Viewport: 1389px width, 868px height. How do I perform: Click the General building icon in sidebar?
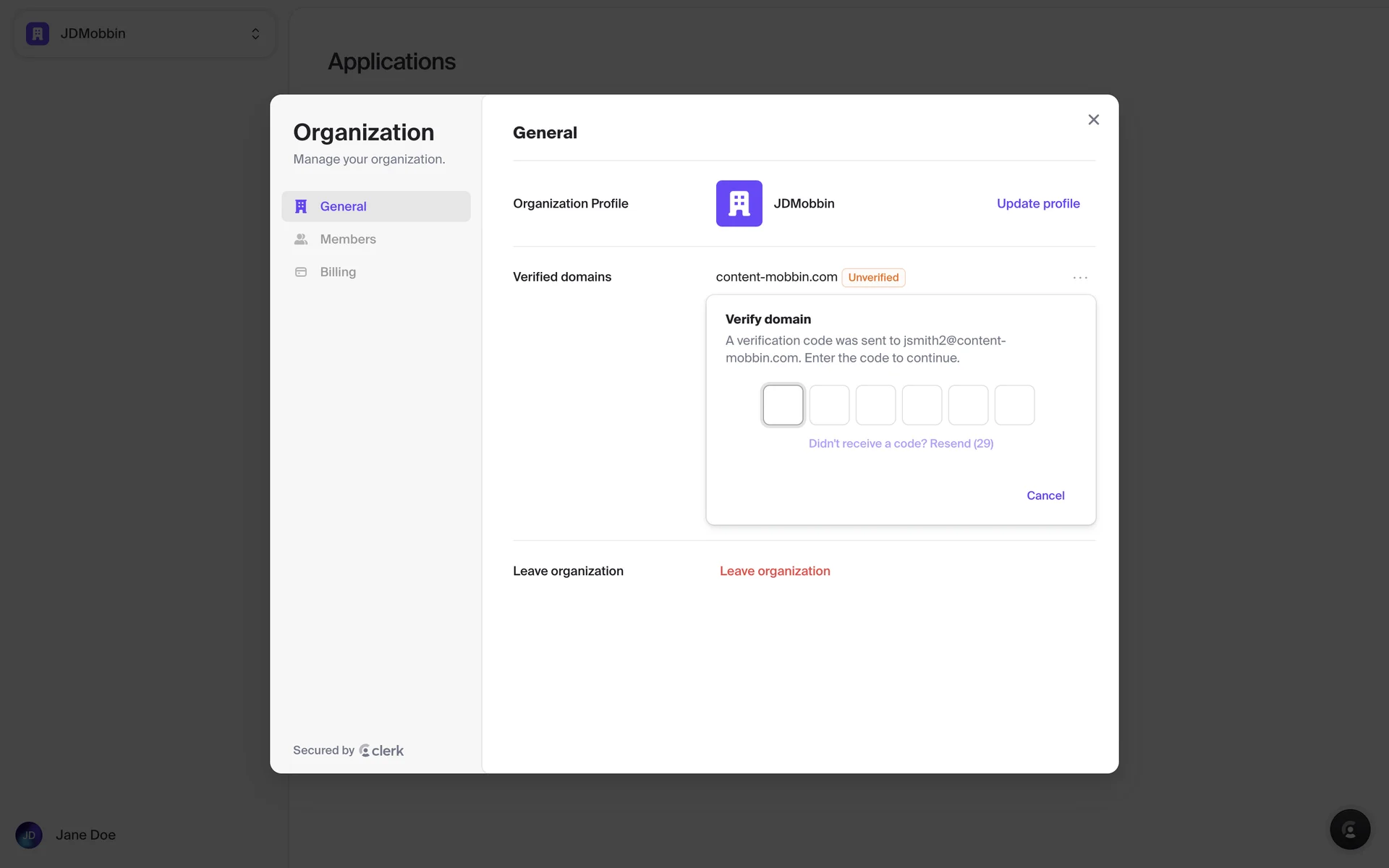pos(301,206)
